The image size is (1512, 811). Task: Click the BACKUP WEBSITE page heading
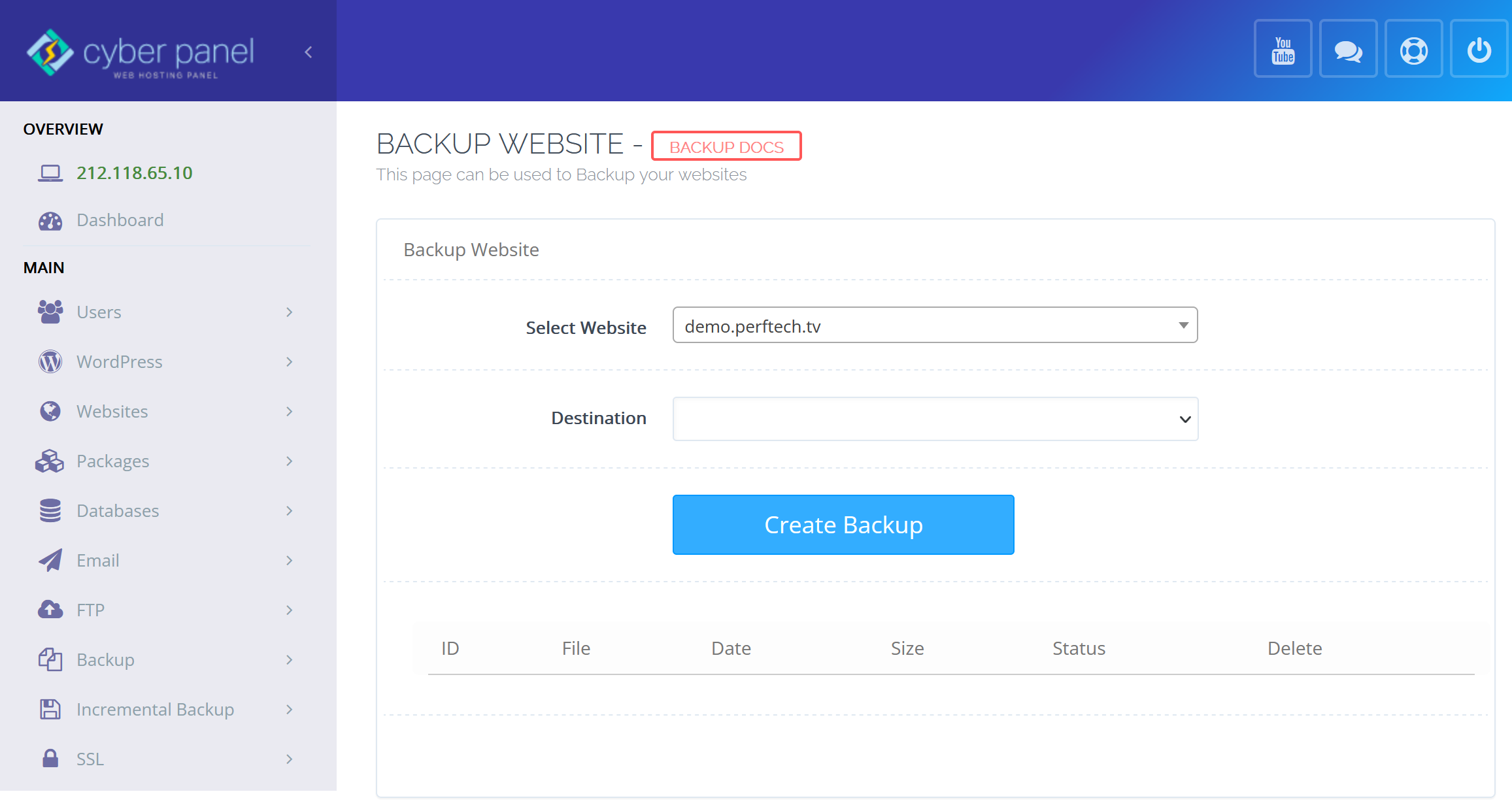pyautogui.click(x=500, y=144)
